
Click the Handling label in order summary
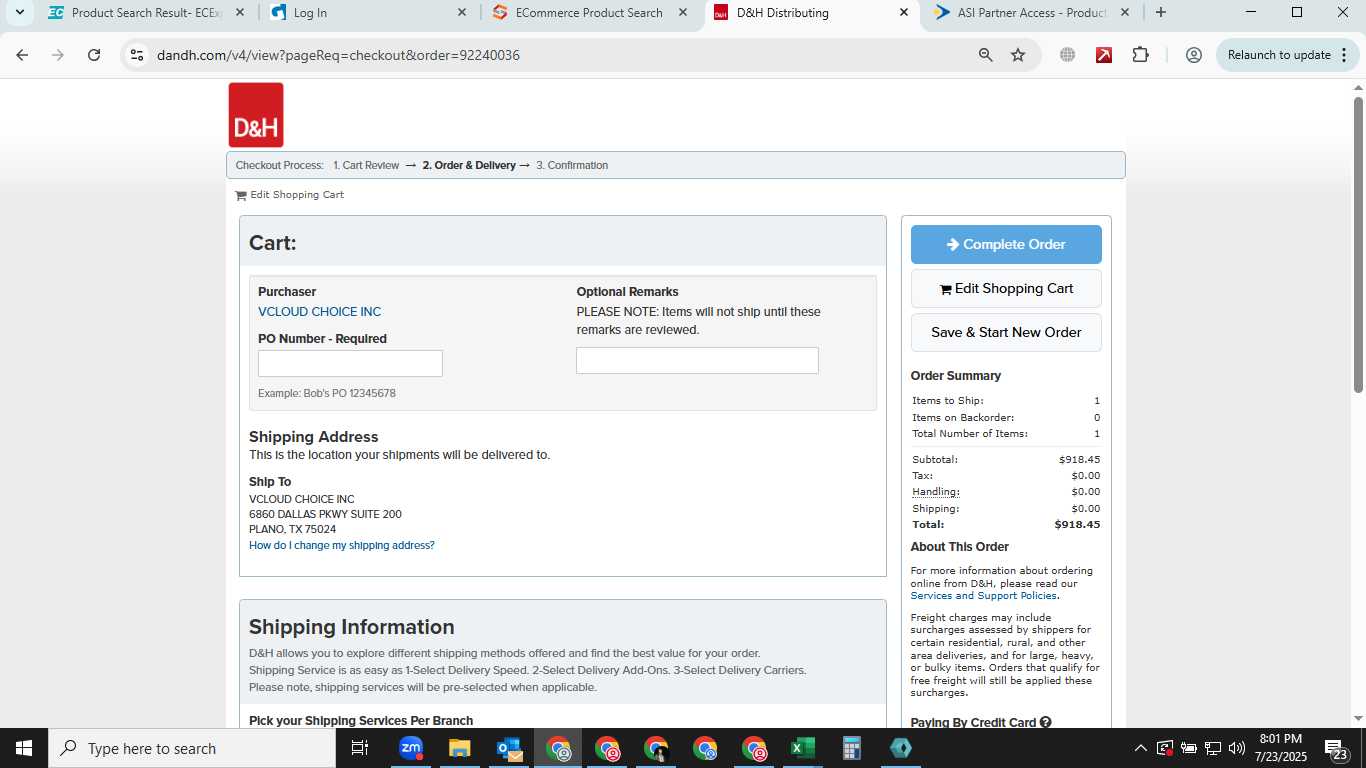click(936, 492)
